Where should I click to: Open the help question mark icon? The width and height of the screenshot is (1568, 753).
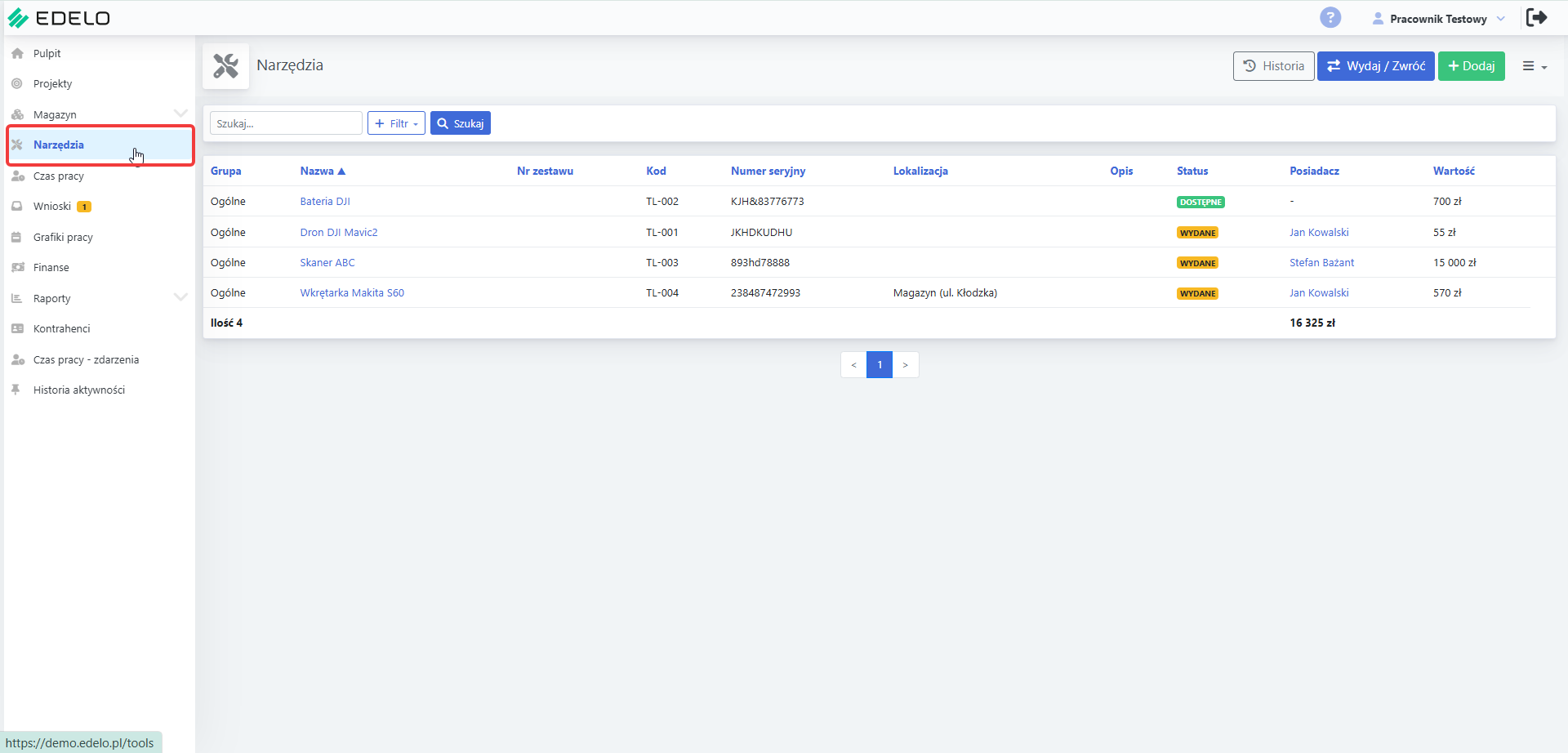pyautogui.click(x=1330, y=17)
